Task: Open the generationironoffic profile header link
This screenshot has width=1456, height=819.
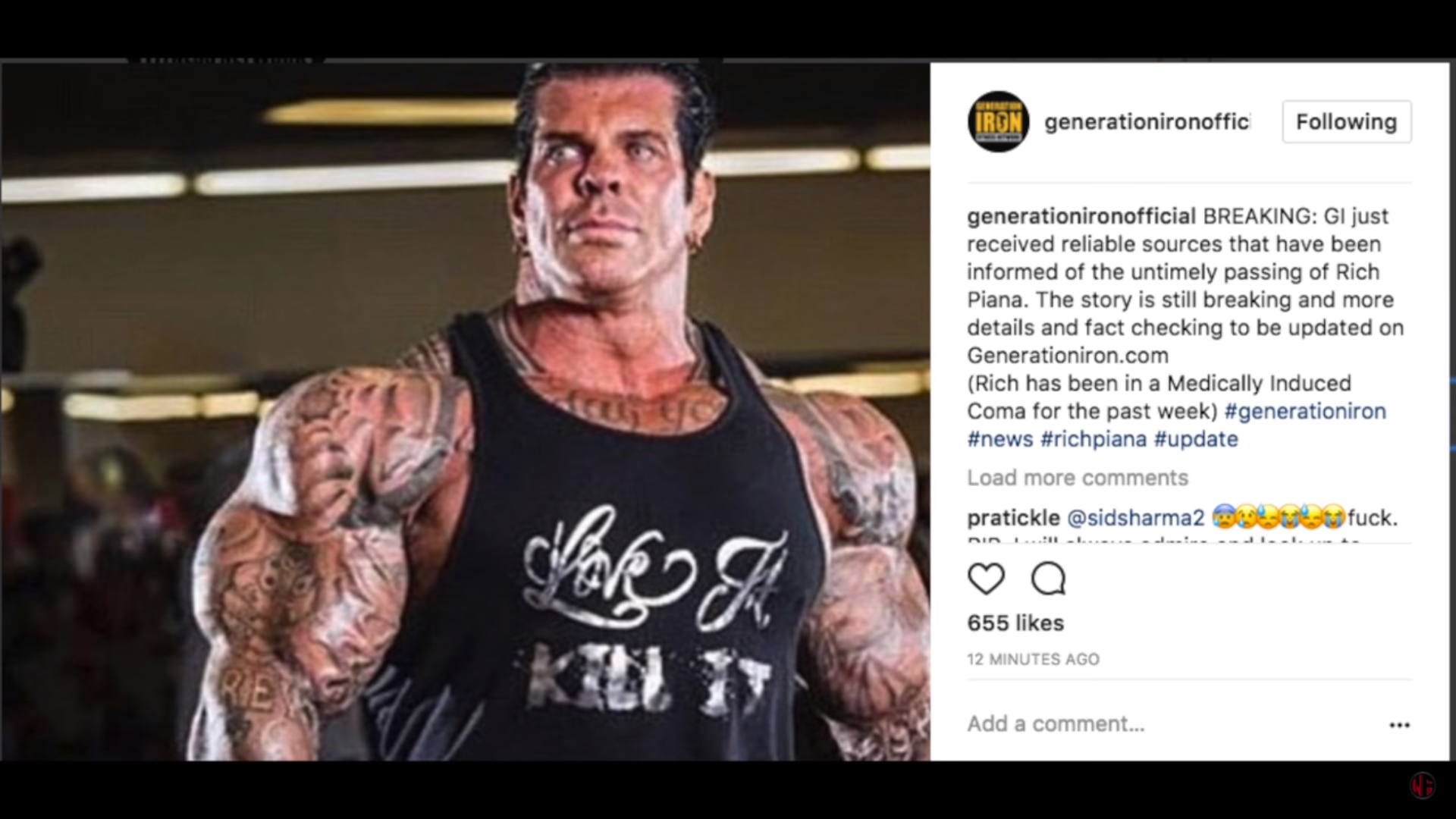Action: pos(1147,121)
